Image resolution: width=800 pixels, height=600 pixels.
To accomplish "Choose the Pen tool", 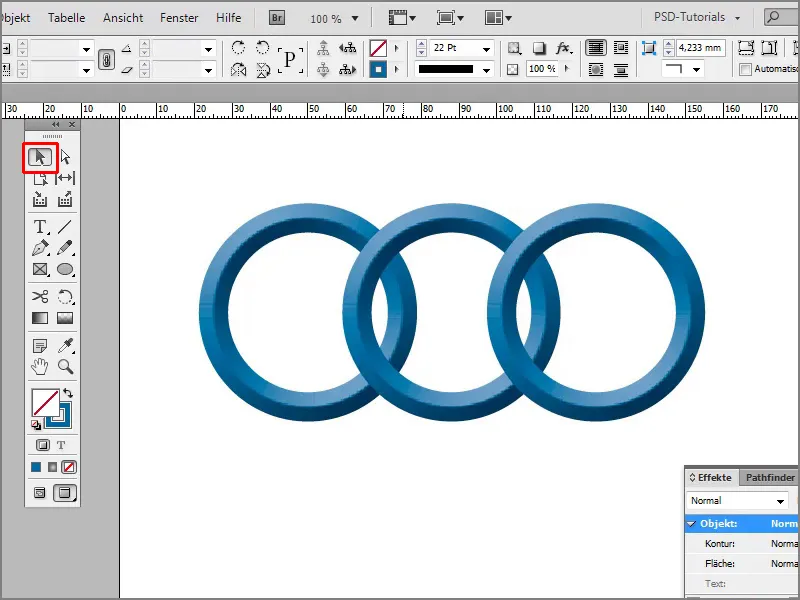I will click(40, 248).
